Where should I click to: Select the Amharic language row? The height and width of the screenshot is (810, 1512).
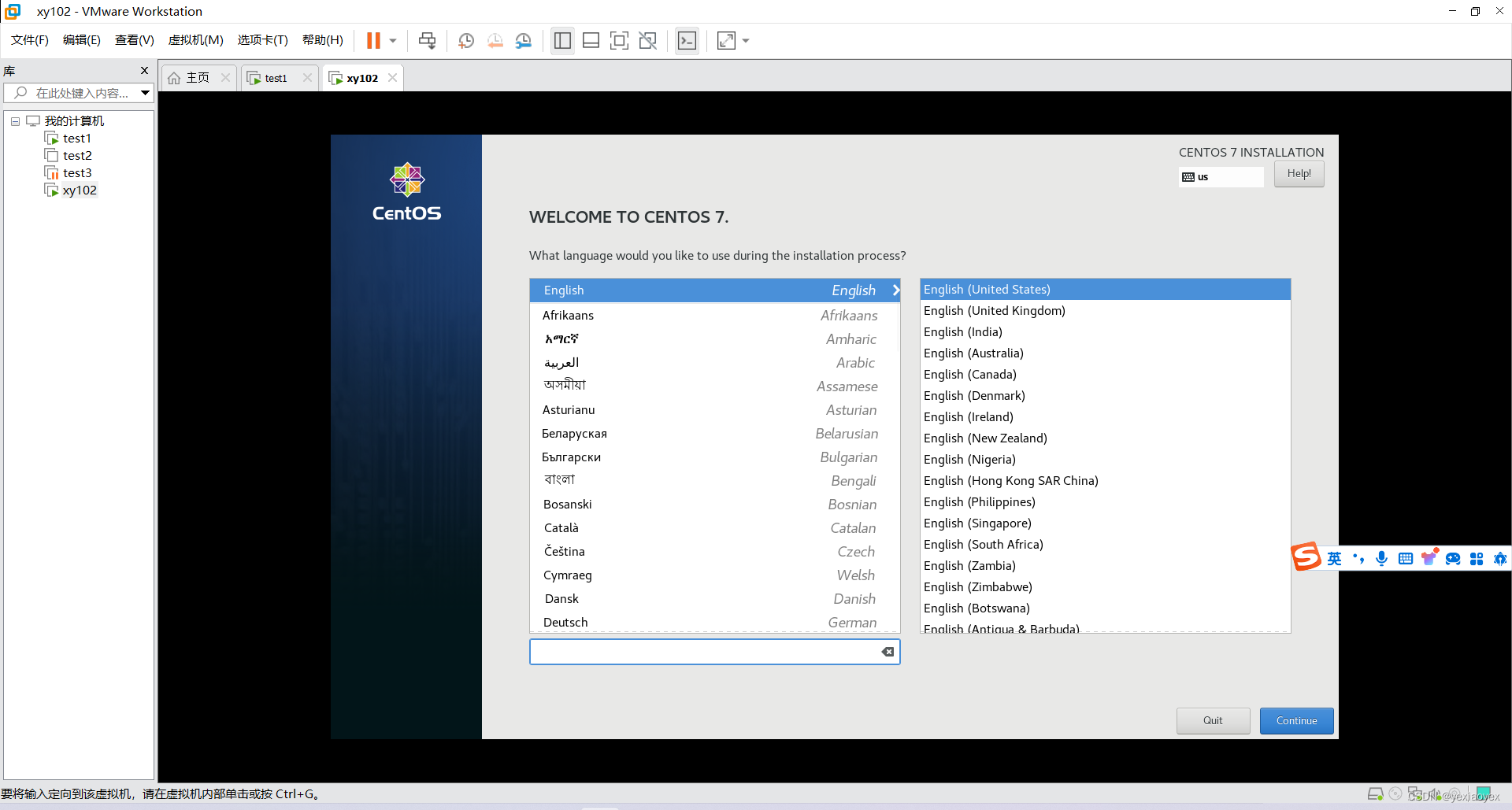click(714, 339)
